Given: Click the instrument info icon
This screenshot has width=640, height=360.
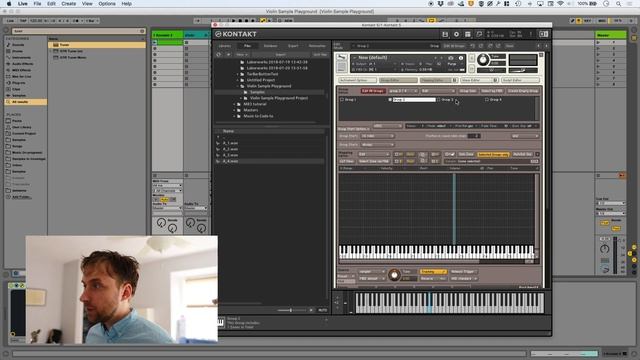Looking at the screenshot, I should (461, 58).
